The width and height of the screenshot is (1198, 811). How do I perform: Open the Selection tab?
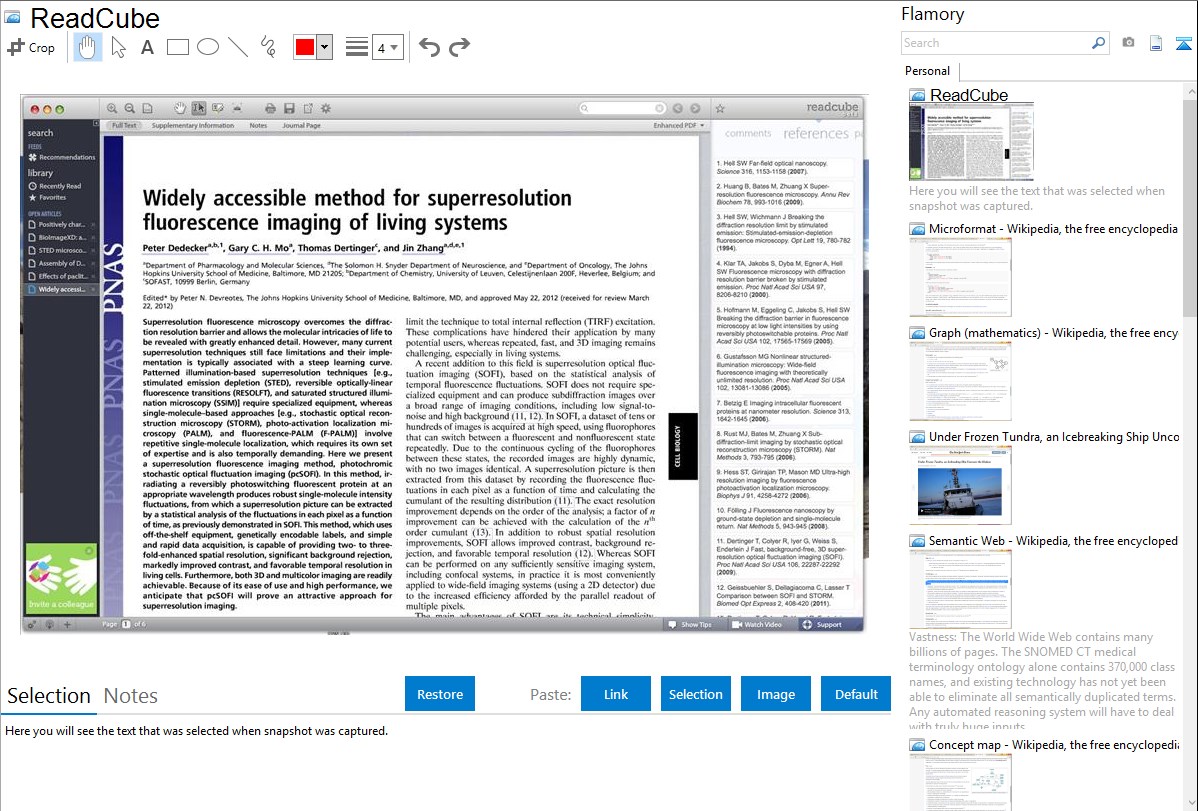tap(49, 696)
